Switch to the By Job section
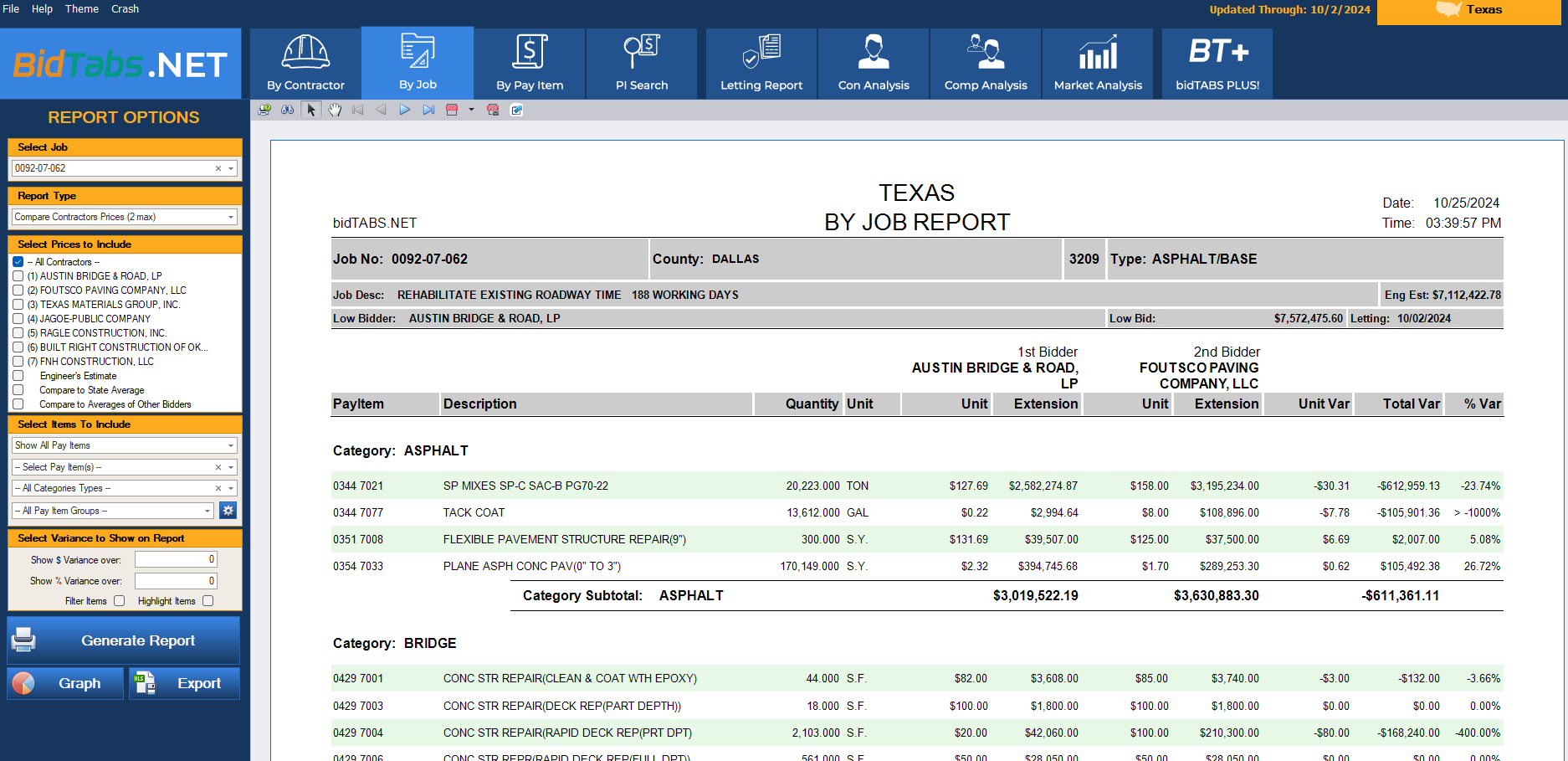The height and width of the screenshot is (761, 1568). [418, 63]
